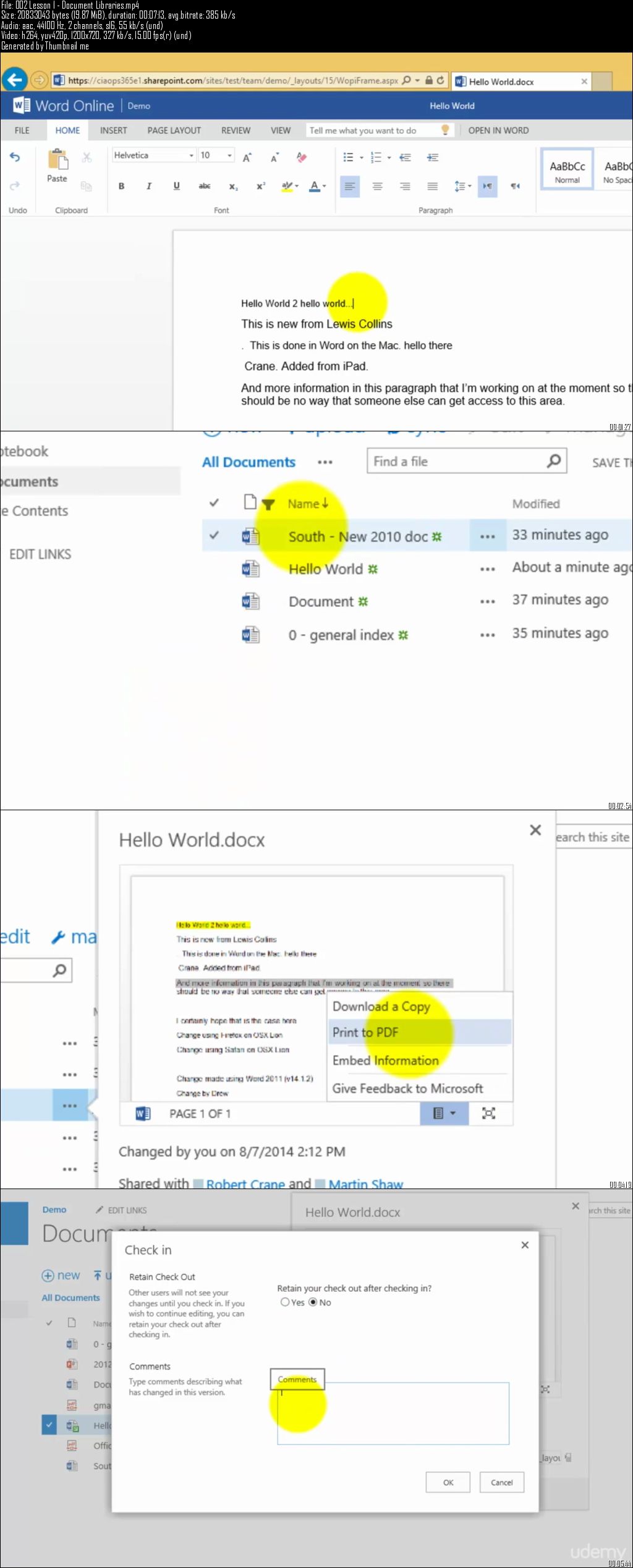Click the Cut scissors icon
633x1568 pixels.
pyautogui.click(x=87, y=157)
